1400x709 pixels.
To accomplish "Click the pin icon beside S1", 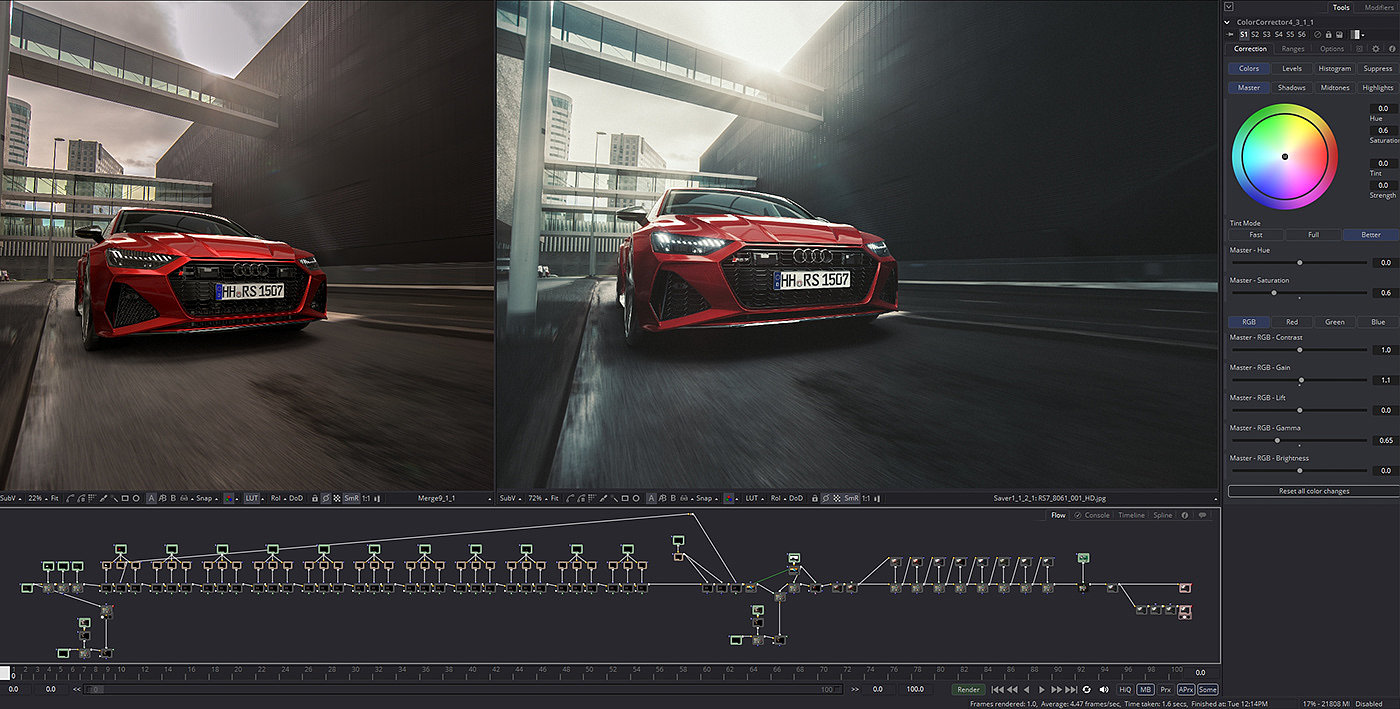I will point(1231,34).
